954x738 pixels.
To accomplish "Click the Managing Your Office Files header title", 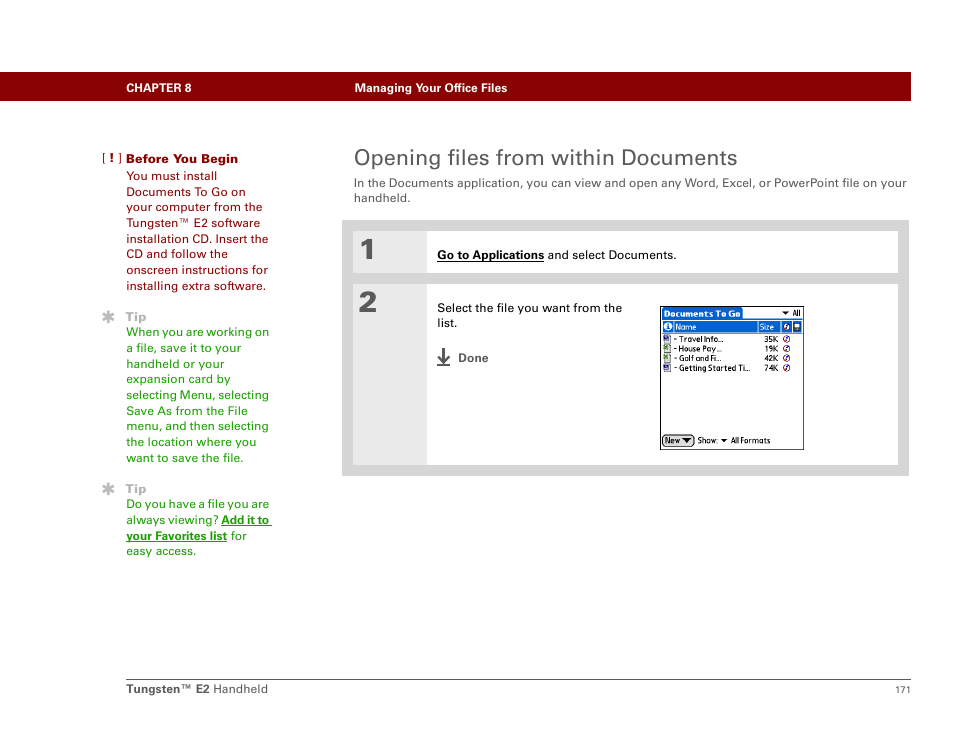I will click(x=431, y=88).
